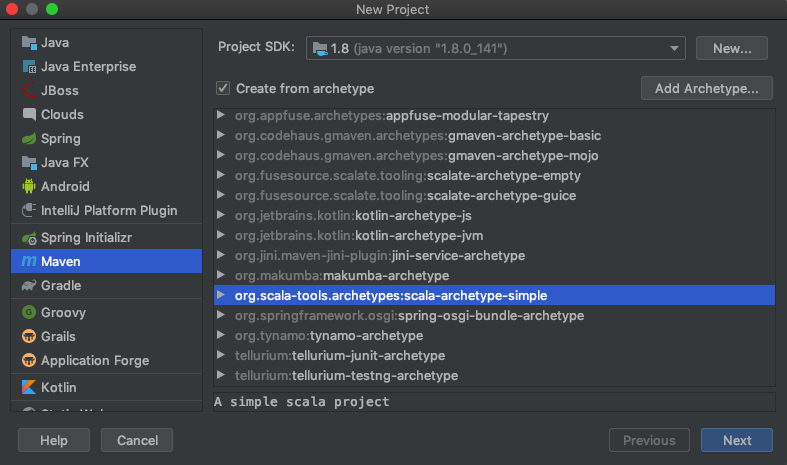
Task: Click the SDK folder icon in combo box
Action: [320, 49]
